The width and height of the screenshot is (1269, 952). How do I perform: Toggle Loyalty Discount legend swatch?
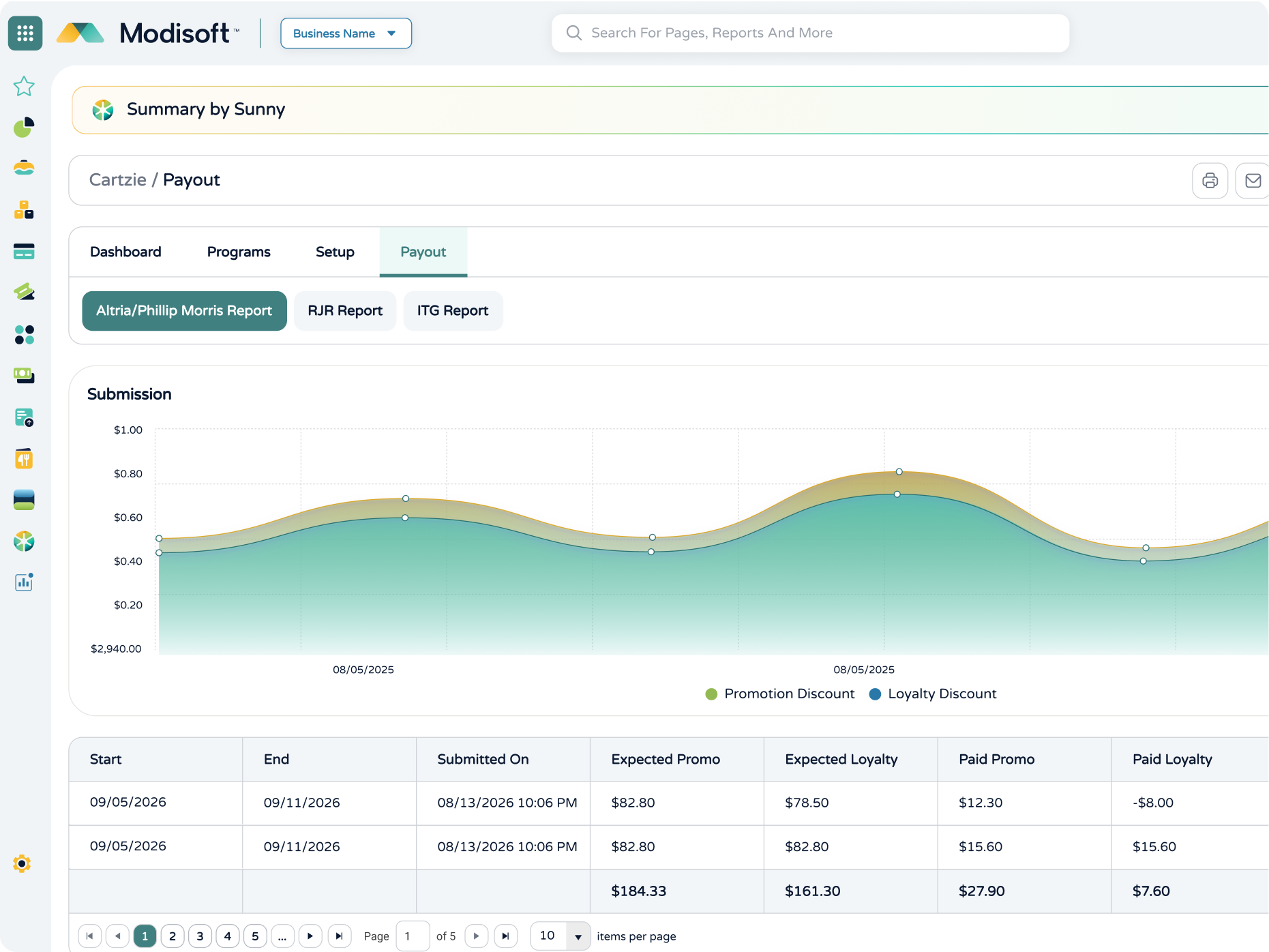point(875,694)
